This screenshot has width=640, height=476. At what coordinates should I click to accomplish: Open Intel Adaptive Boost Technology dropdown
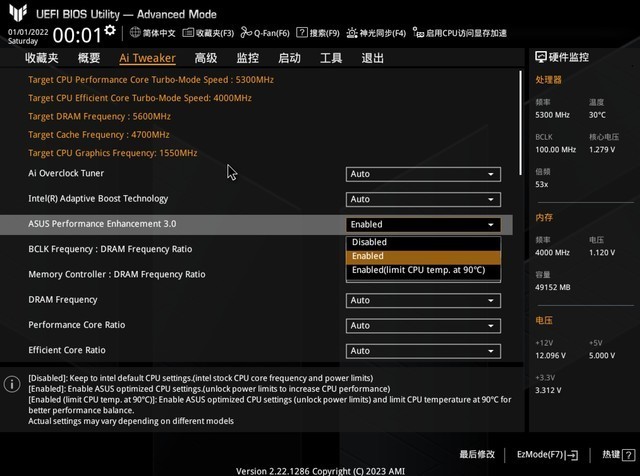tap(423, 199)
